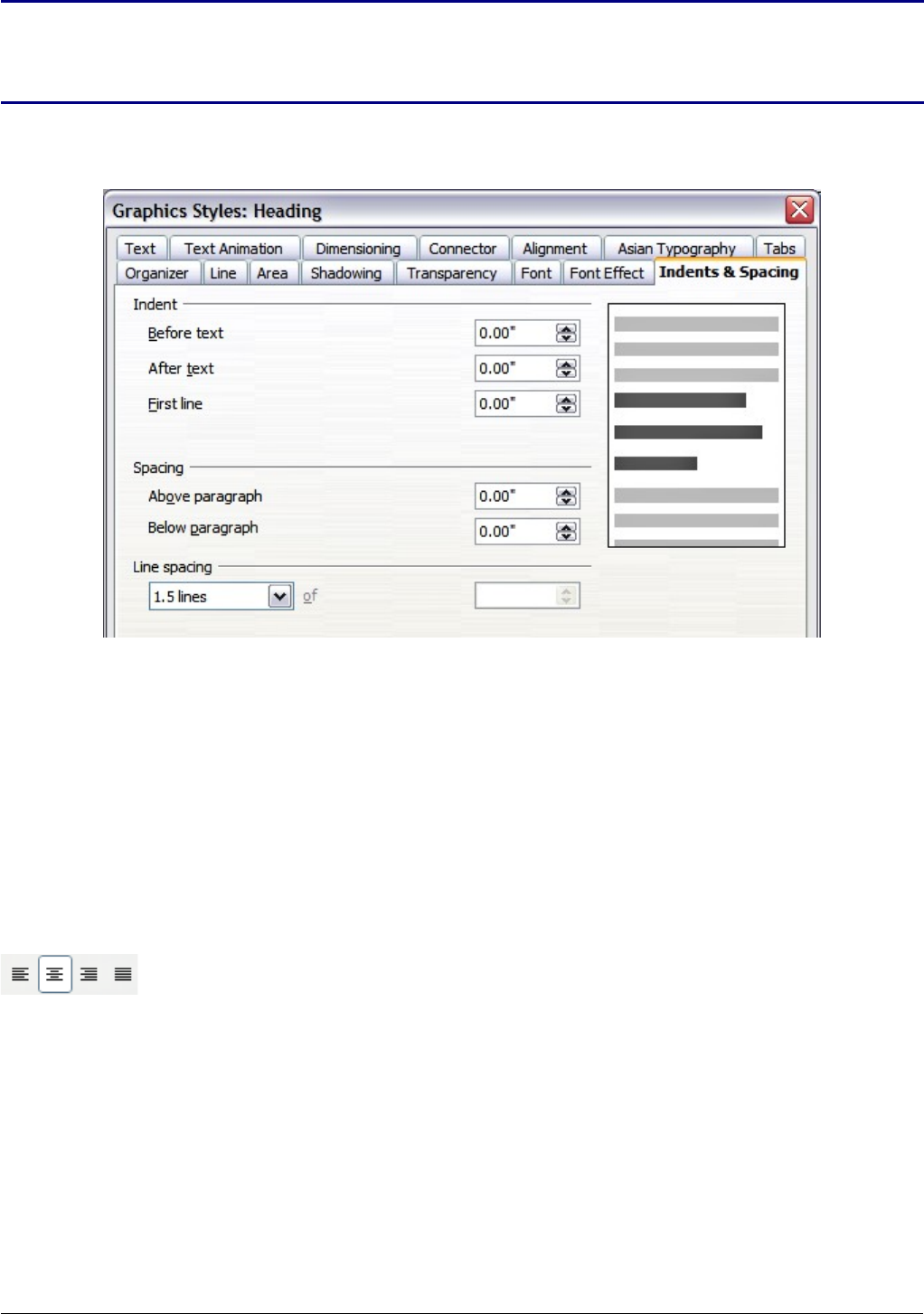Open the Asian Typography tab

(x=677, y=249)
